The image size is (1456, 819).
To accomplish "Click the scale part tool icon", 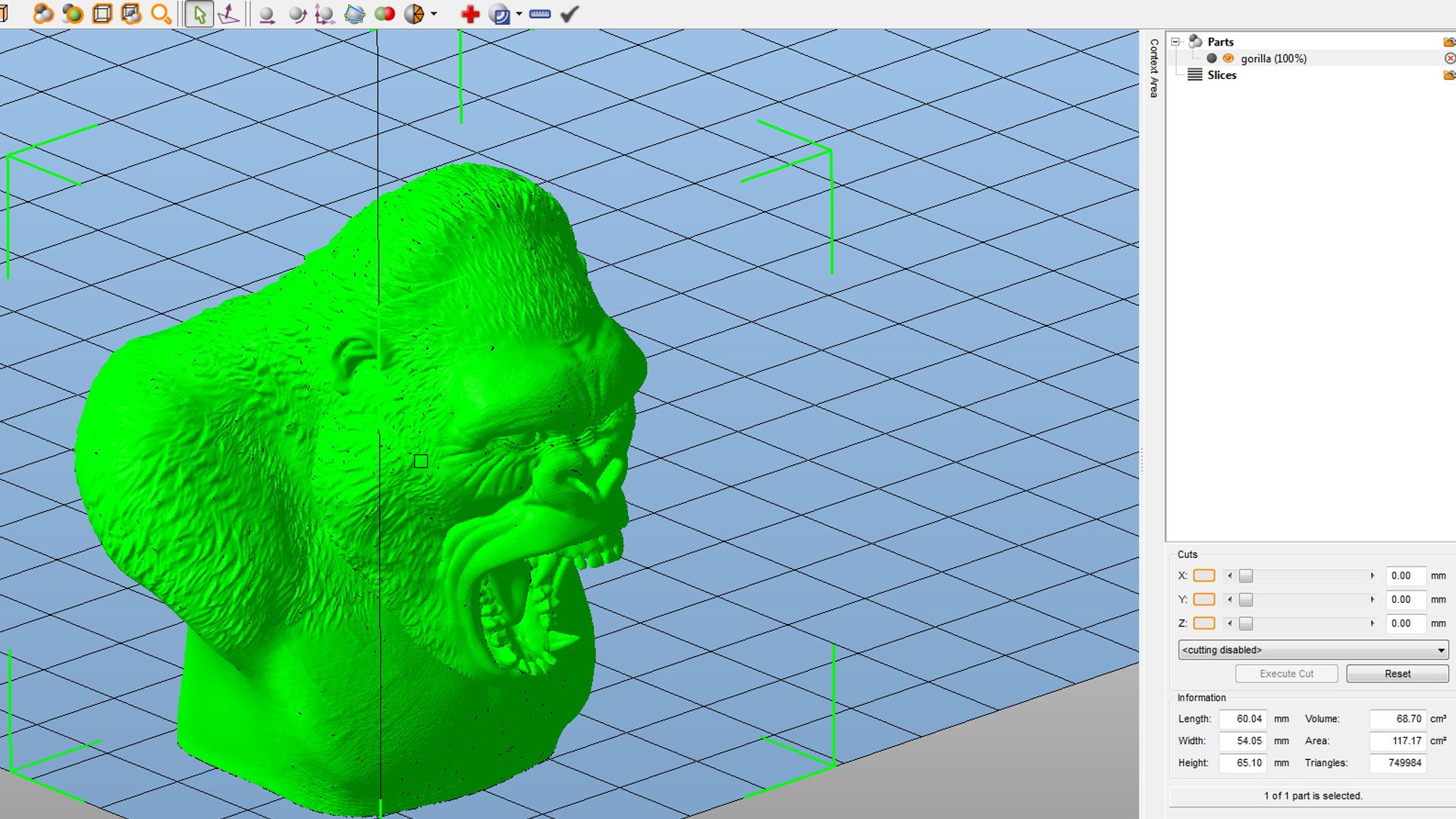I will coord(325,14).
